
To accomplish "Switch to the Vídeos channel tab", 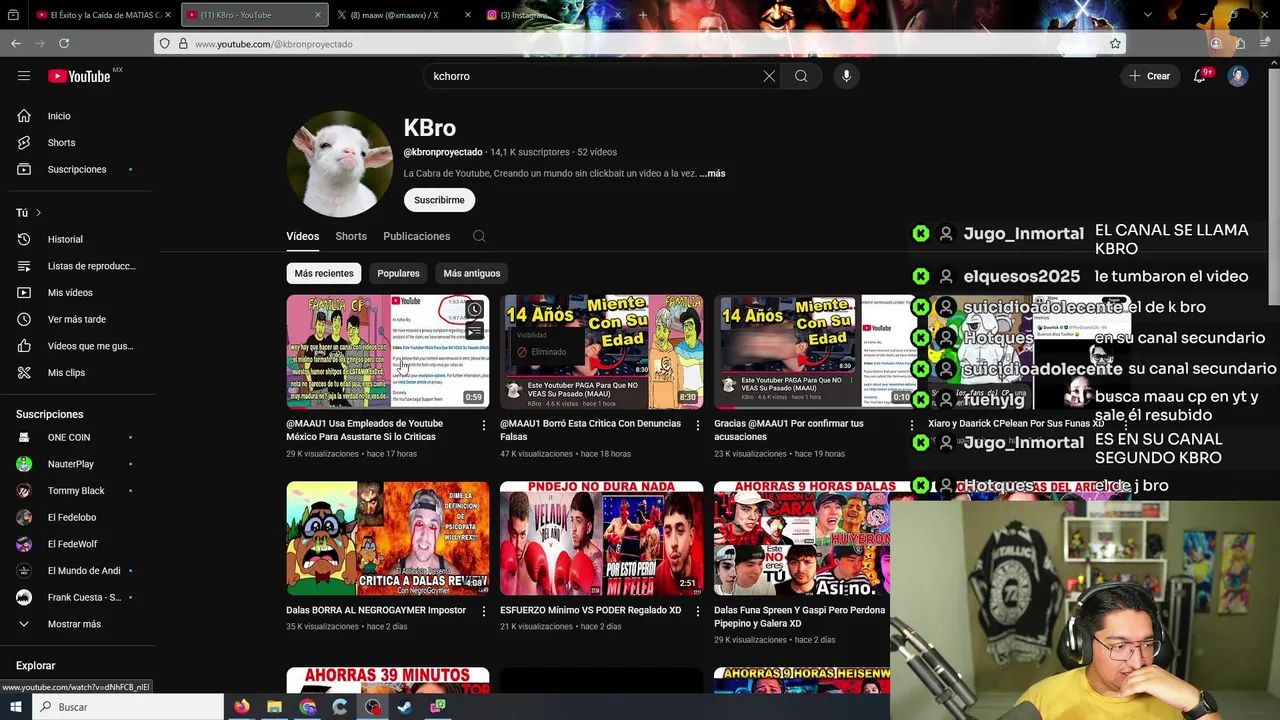I will pos(303,236).
